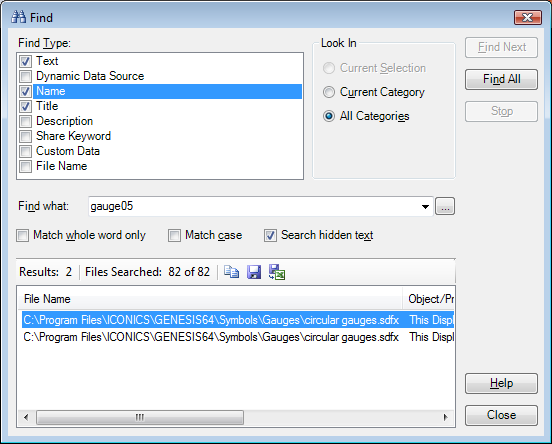The width and height of the screenshot is (552, 444).
Task: Select second circular gauges.sdfx result row
Action: click(238, 337)
